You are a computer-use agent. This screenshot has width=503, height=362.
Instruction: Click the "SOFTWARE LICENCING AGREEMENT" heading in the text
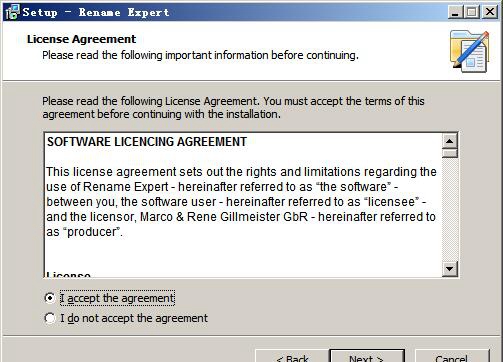click(x=147, y=142)
